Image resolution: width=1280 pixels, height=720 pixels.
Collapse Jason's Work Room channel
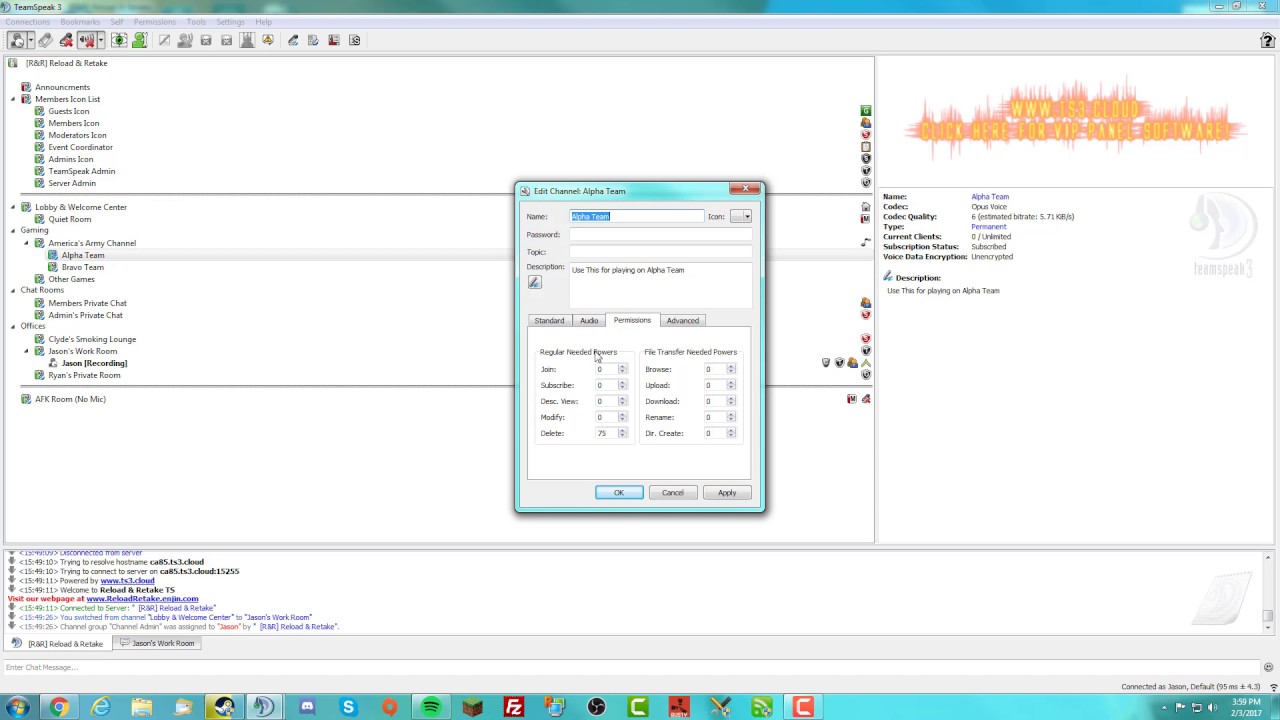click(26, 351)
